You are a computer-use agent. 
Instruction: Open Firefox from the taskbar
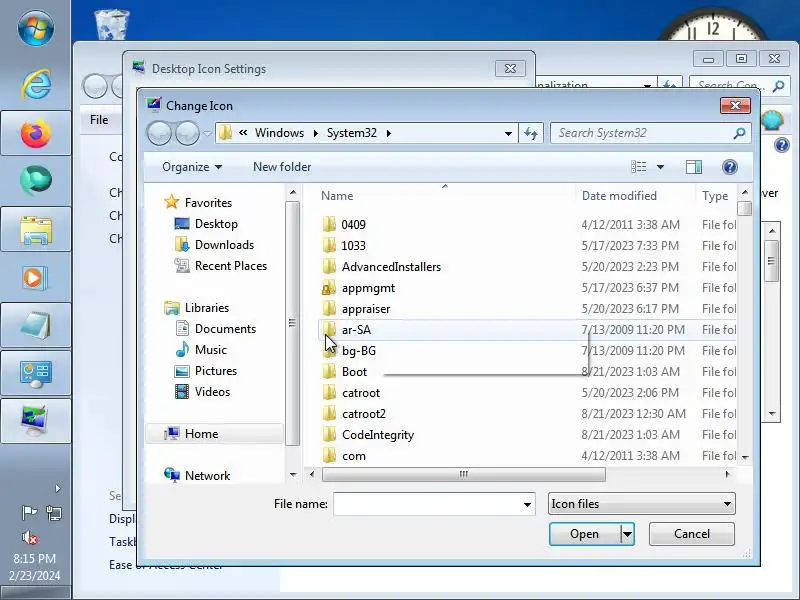click(x=36, y=133)
